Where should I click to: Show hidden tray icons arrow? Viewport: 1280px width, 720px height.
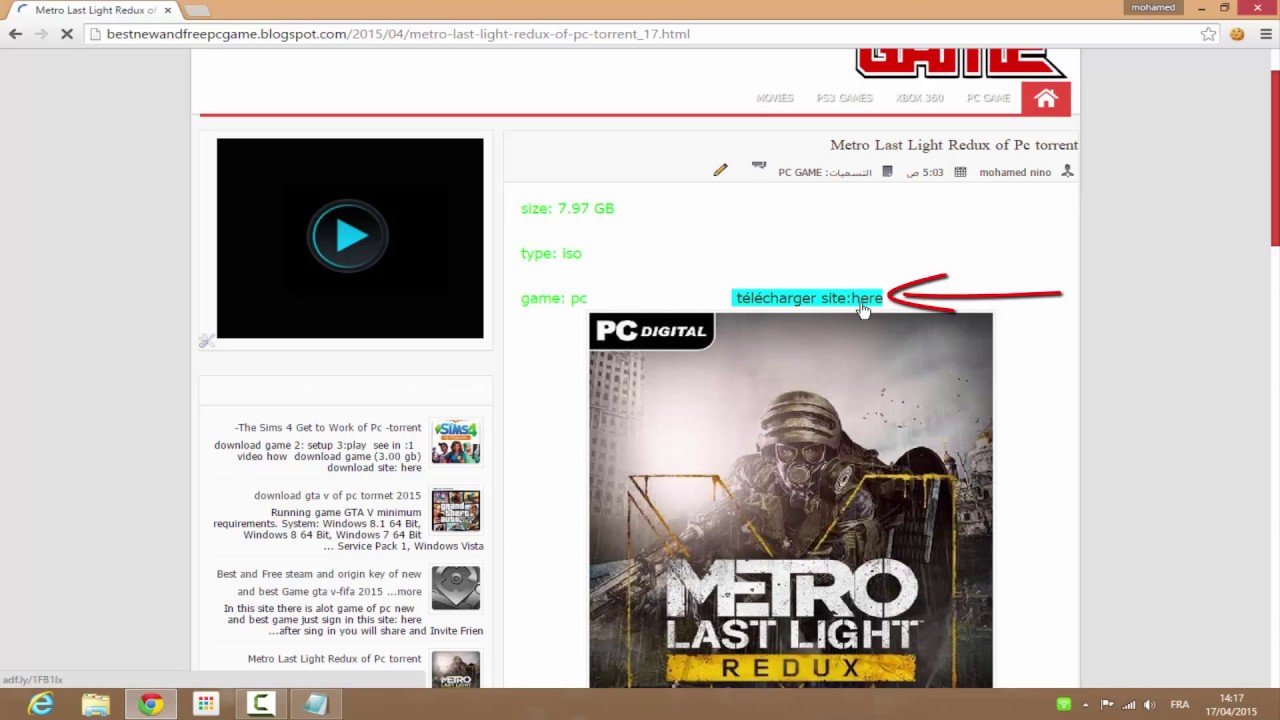[x=1085, y=704]
